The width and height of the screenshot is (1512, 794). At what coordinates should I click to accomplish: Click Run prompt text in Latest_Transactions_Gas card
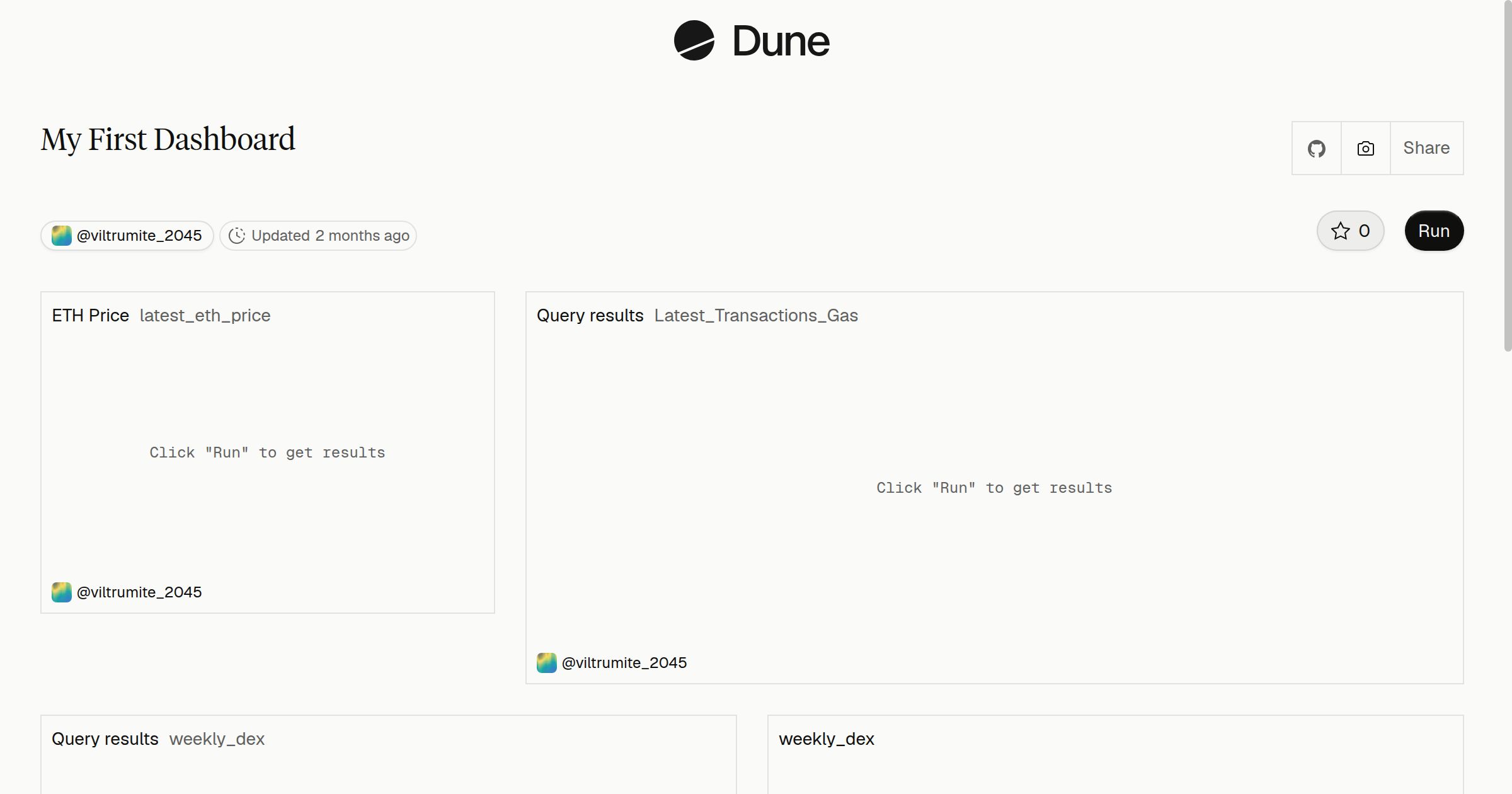[x=994, y=488]
